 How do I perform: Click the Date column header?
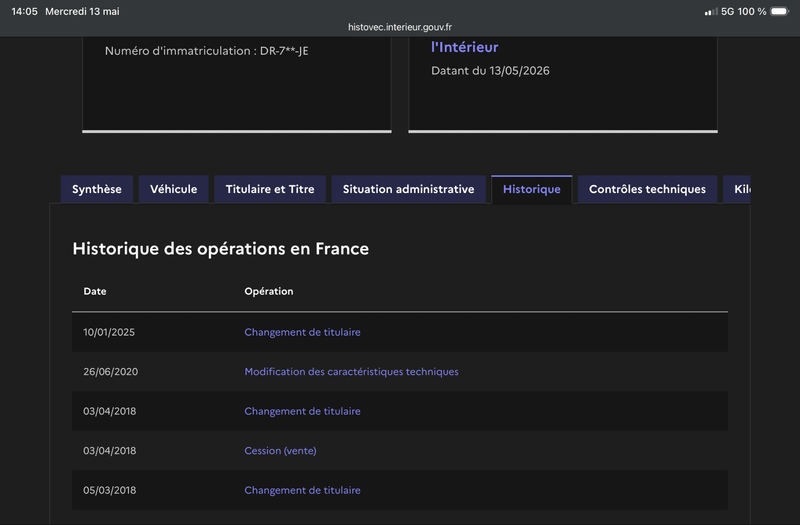click(x=95, y=291)
